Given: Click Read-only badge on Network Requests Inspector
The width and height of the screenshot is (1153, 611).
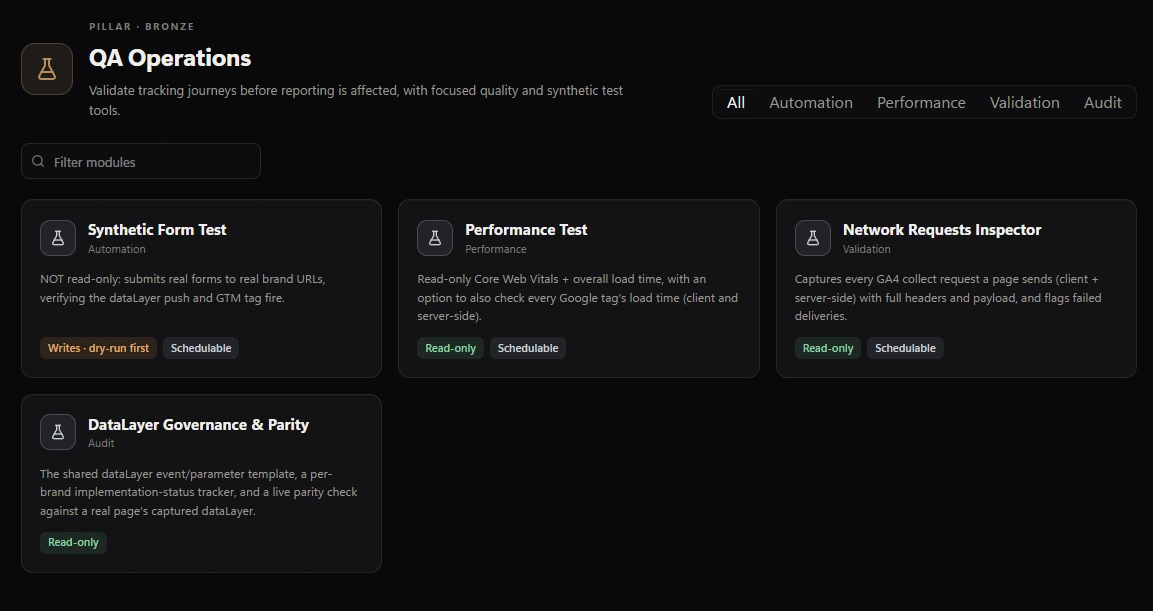Looking at the screenshot, I should coord(828,349).
